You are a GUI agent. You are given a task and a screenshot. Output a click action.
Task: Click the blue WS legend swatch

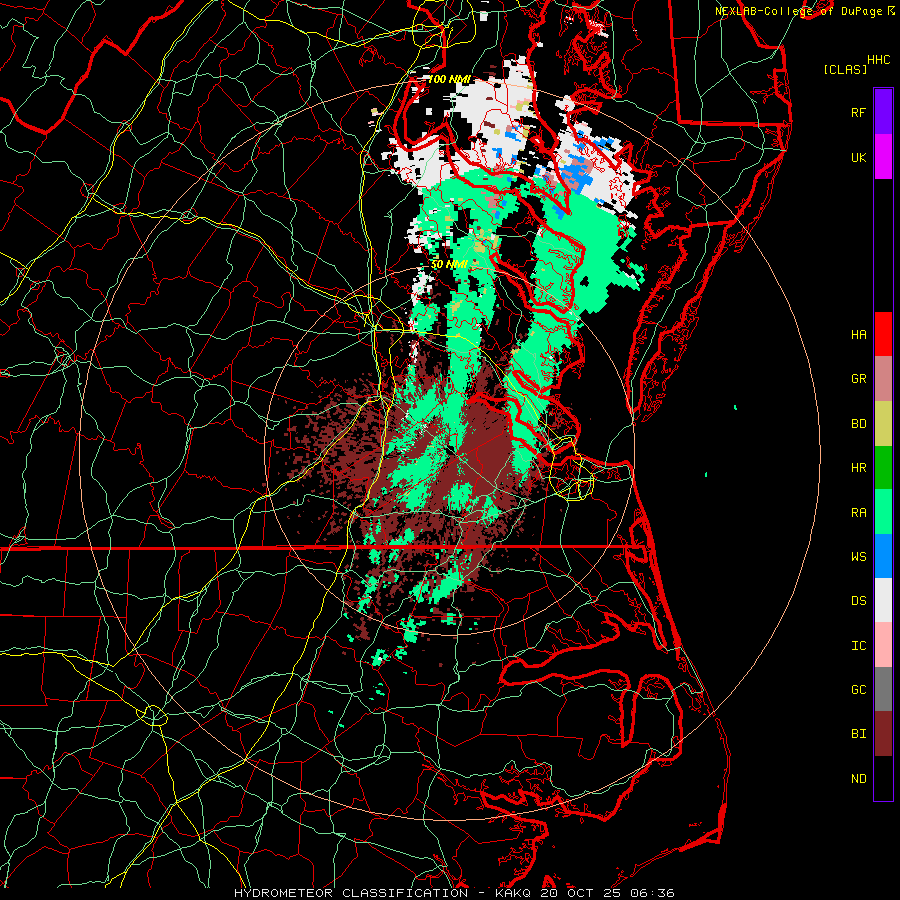coord(883,556)
